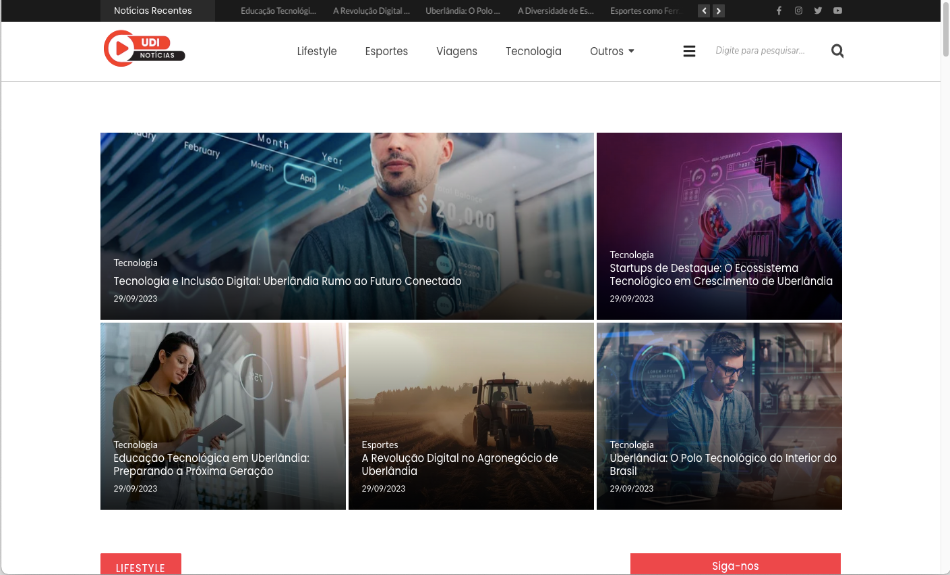950x575 pixels.
Task: Open the Instagram social icon
Action: point(798,11)
